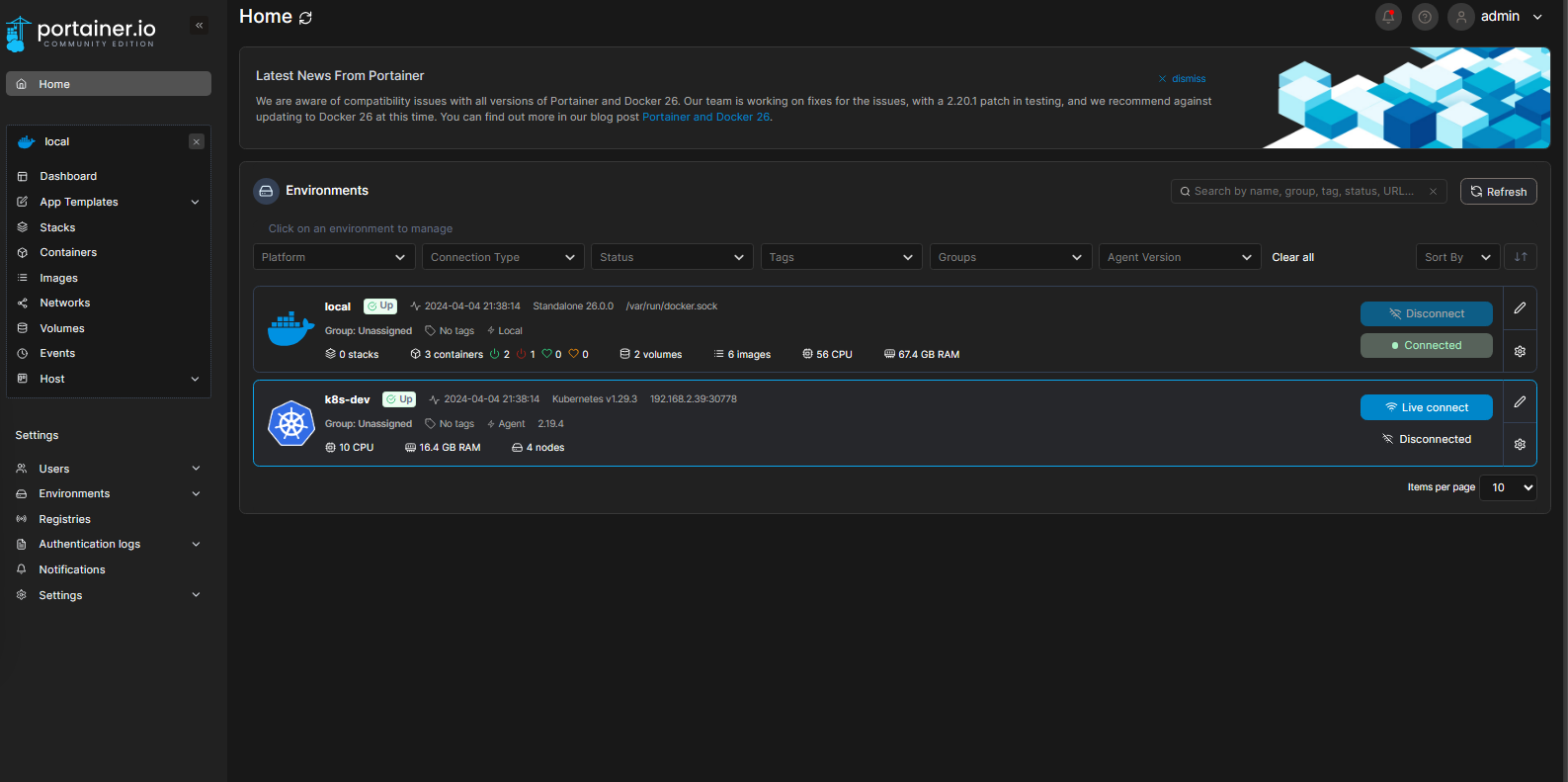Expand the App Templates submenu chevron
The width and height of the screenshot is (1568, 782).
point(195,202)
